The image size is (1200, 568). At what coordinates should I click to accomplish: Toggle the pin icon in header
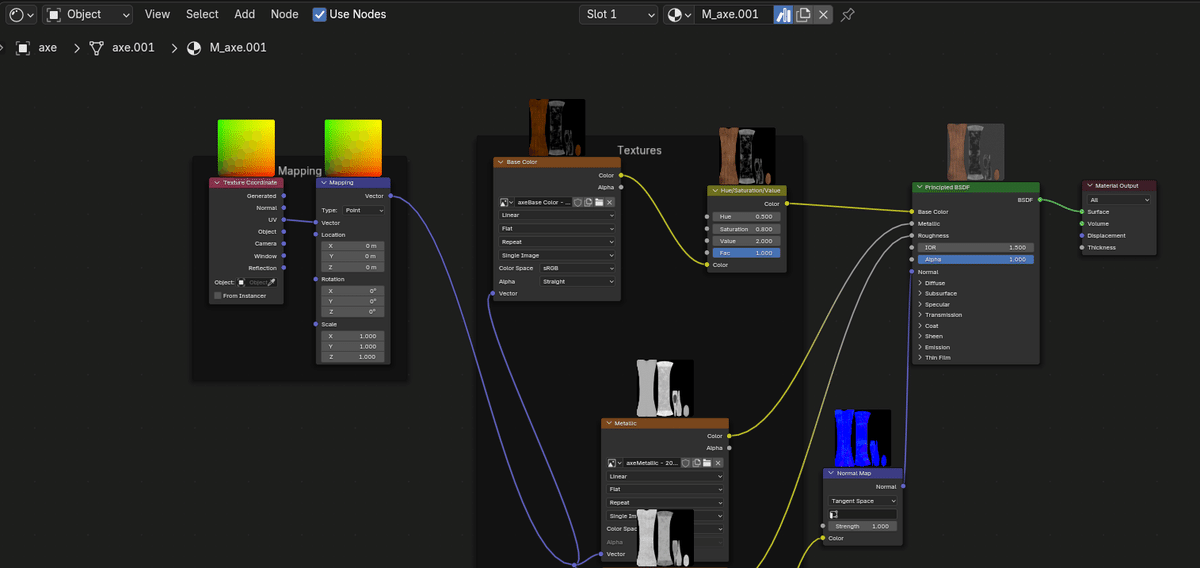click(848, 14)
